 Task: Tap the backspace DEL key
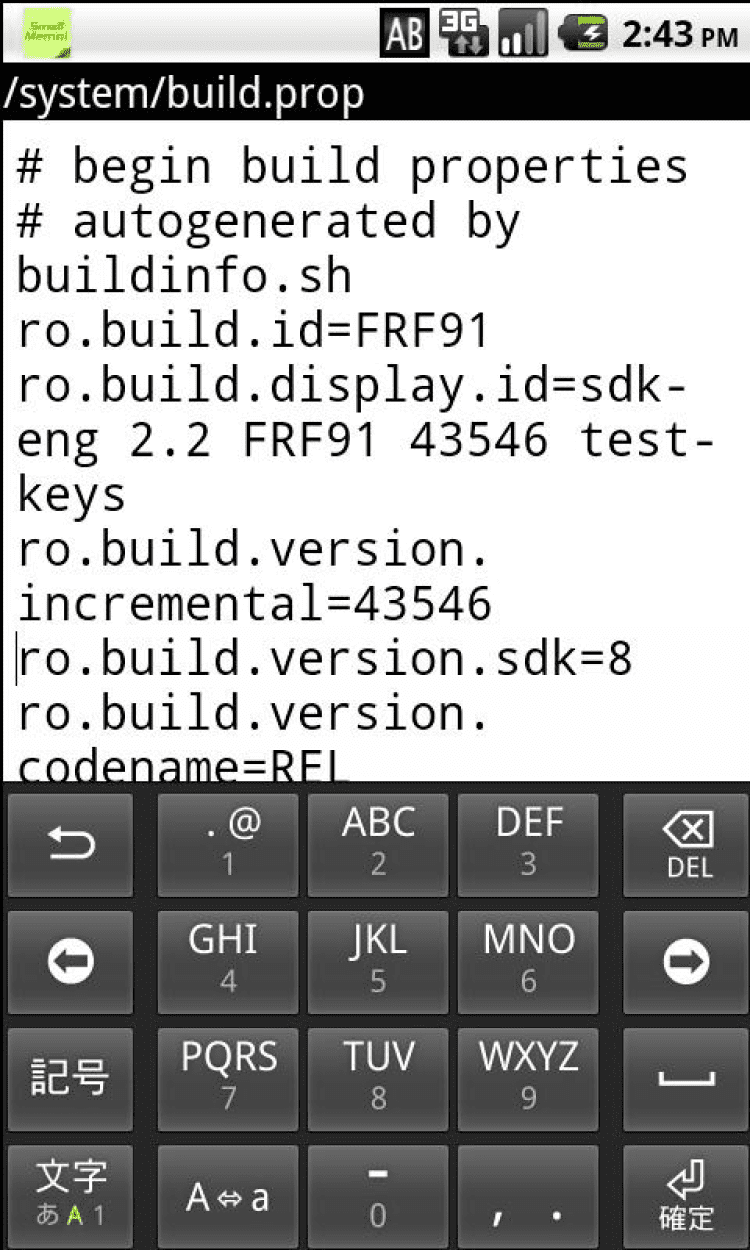689,845
